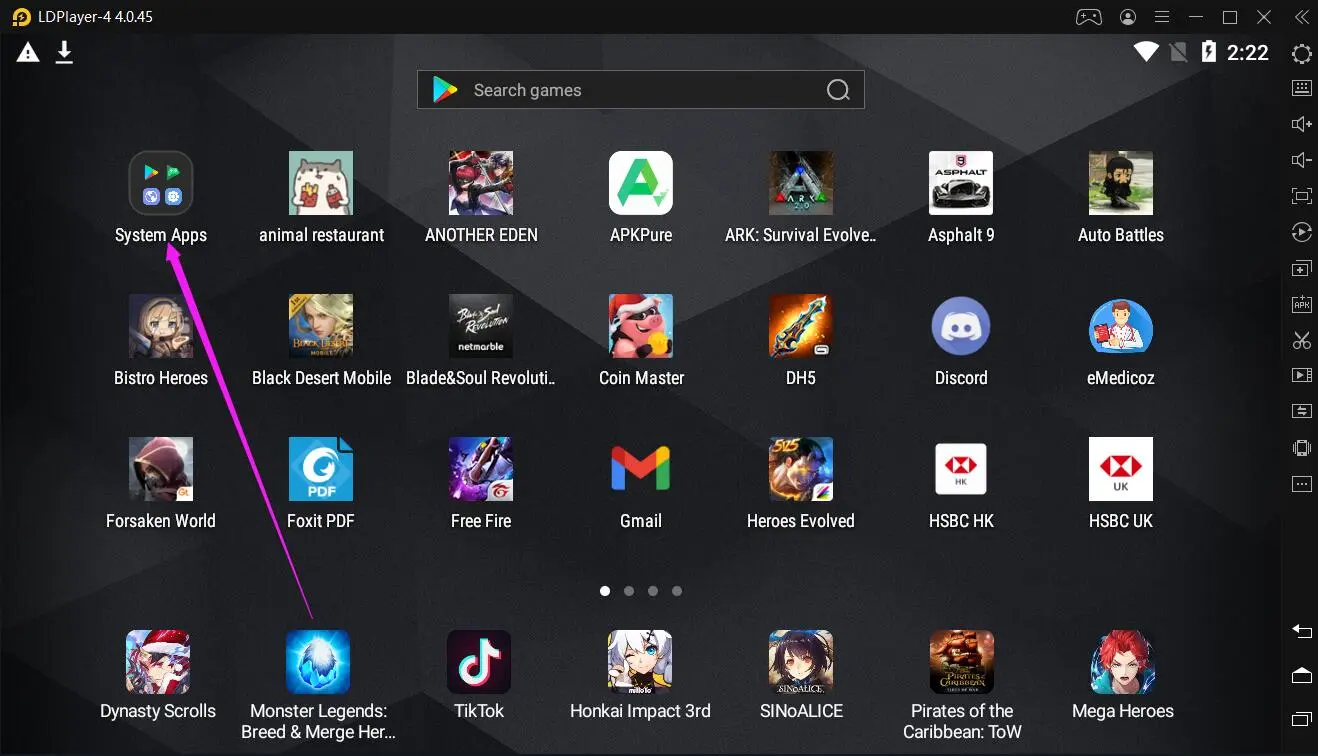This screenshot has width=1318, height=756.
Task: Click in the Search games field
Action: 641,90
